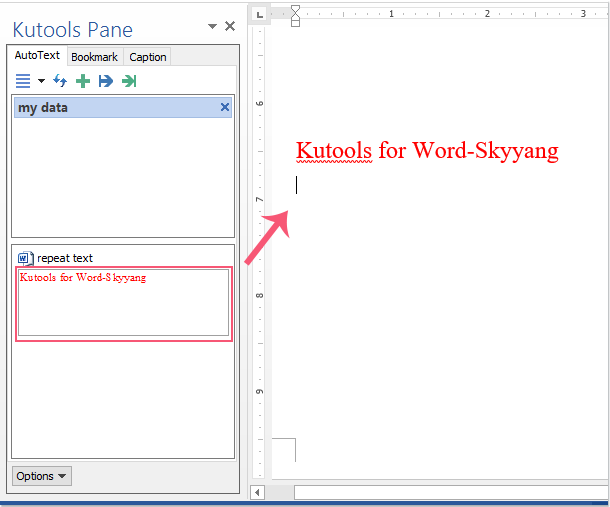Switch to the Bookmark tab
The image size is (610, 507).
(95, 57)
